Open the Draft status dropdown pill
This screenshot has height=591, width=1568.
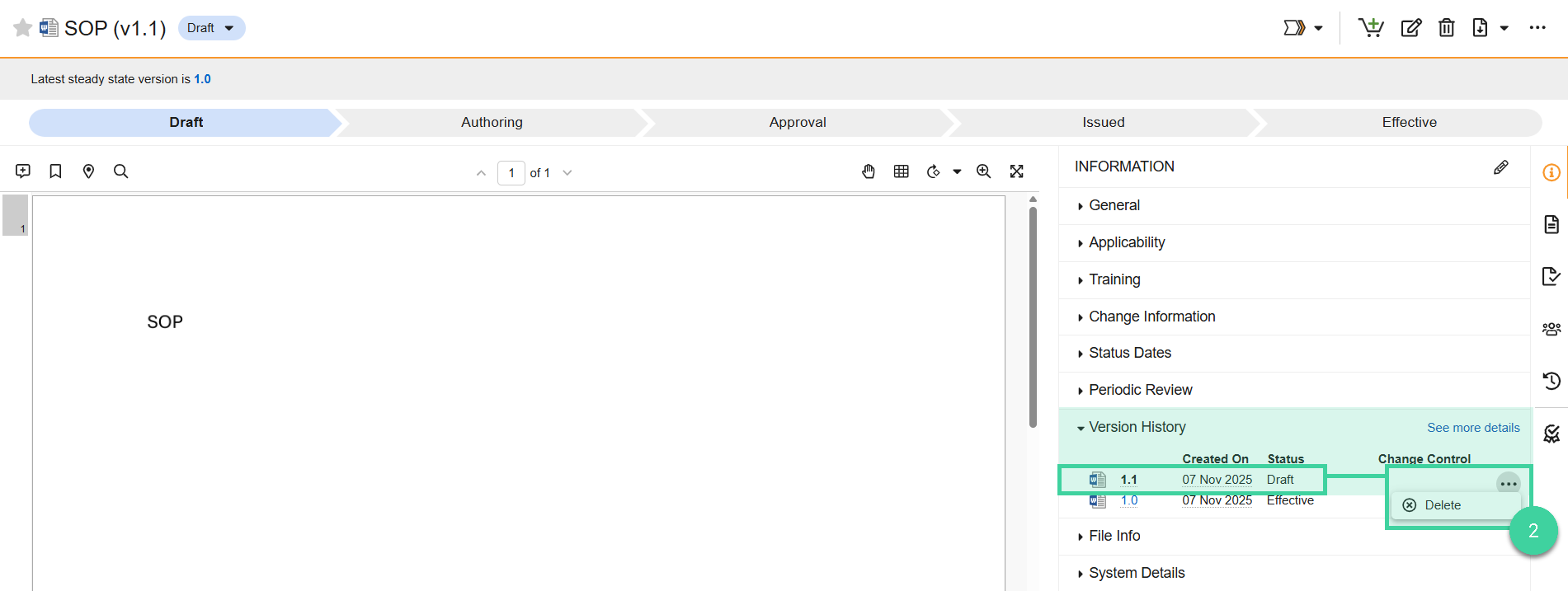(211, 28)
